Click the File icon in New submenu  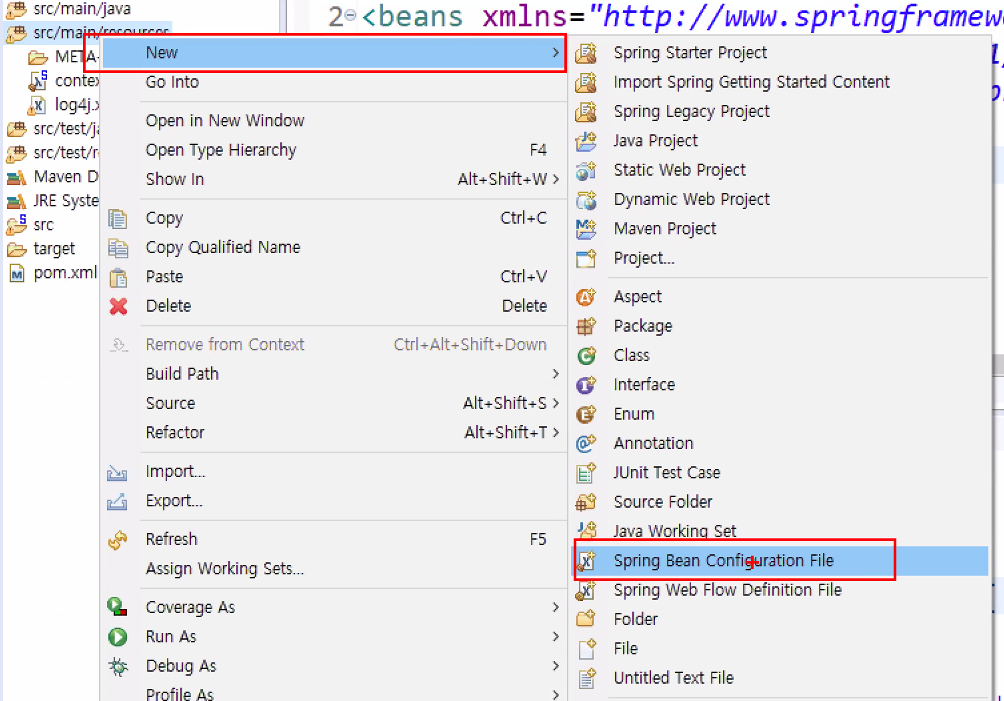pyautogui.click(x=587, y=649)
